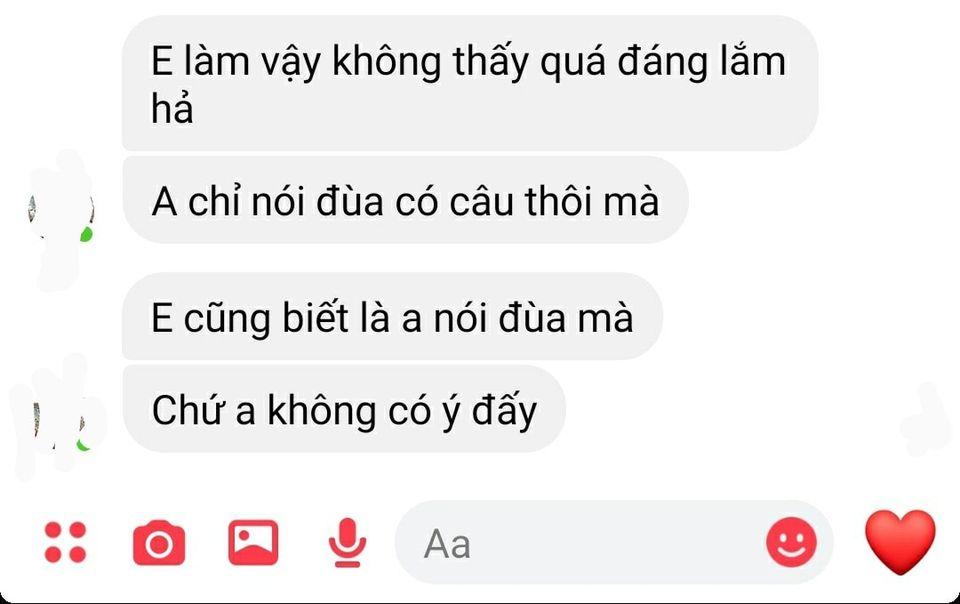Select message 'E làm vậy không thấy quá đáng lắm hả'
Image resolution: width=960 pixels, height=604 pixels.
470,83
